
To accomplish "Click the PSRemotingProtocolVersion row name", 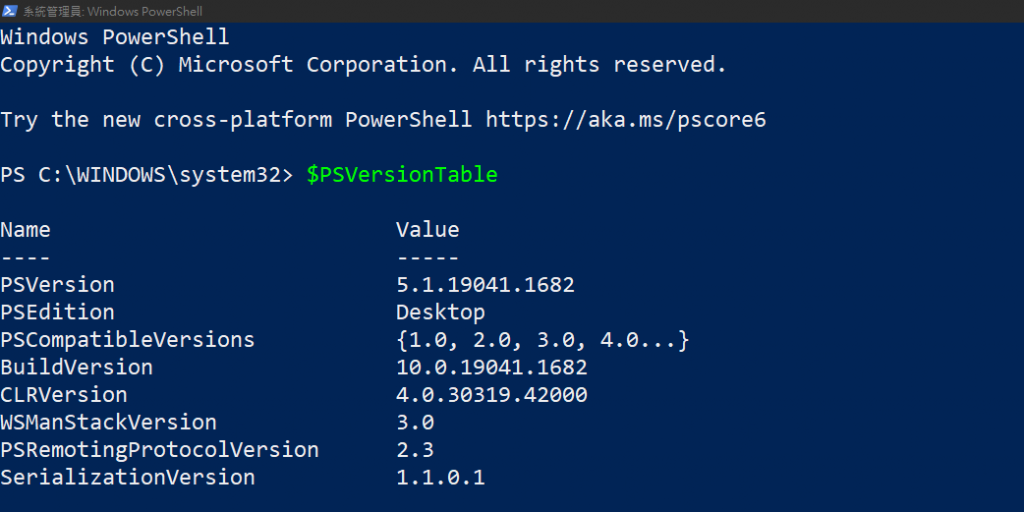I will pos(159,449).
